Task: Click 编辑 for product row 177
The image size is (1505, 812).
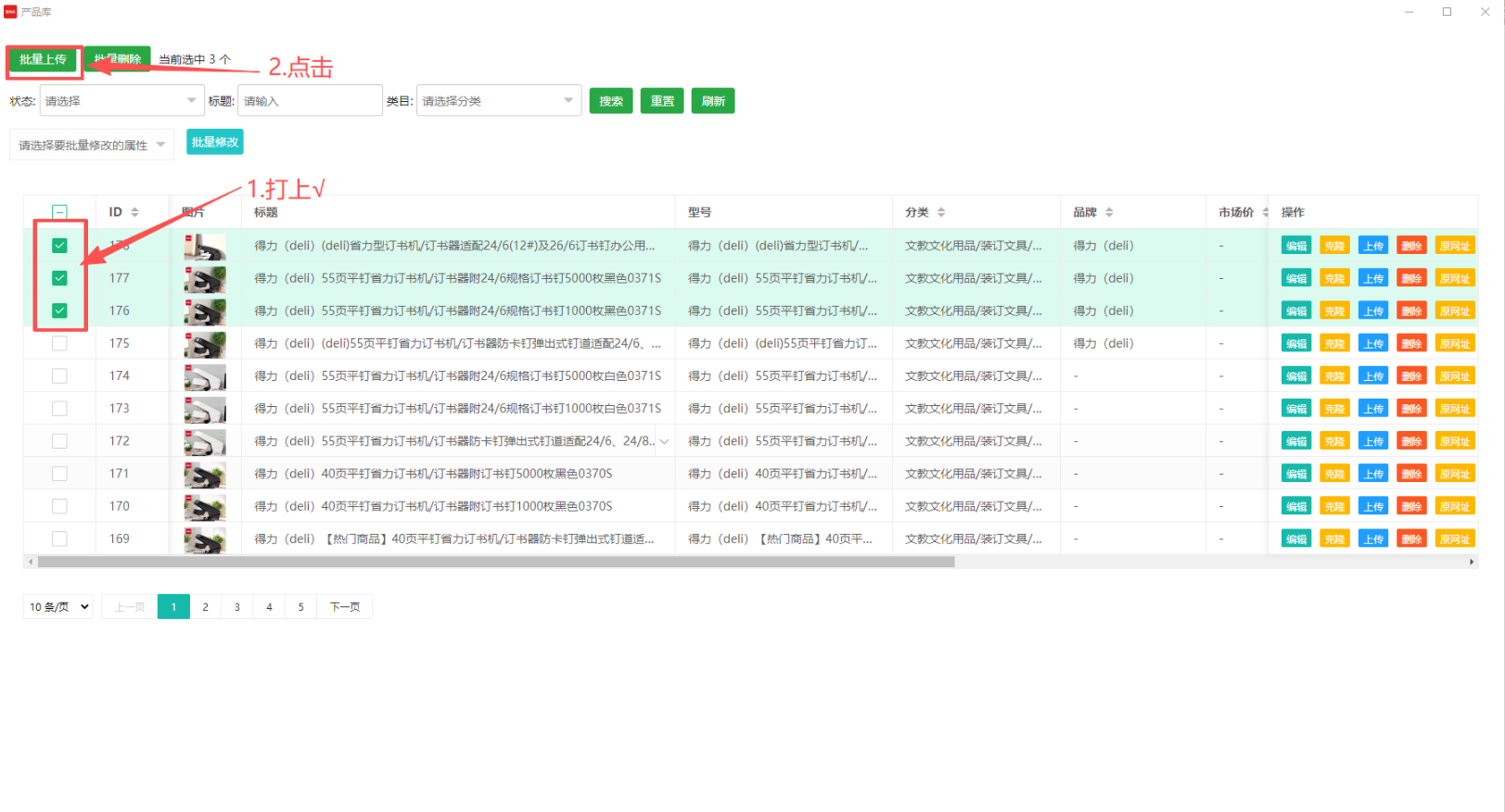Action: tap(1296, 278)
